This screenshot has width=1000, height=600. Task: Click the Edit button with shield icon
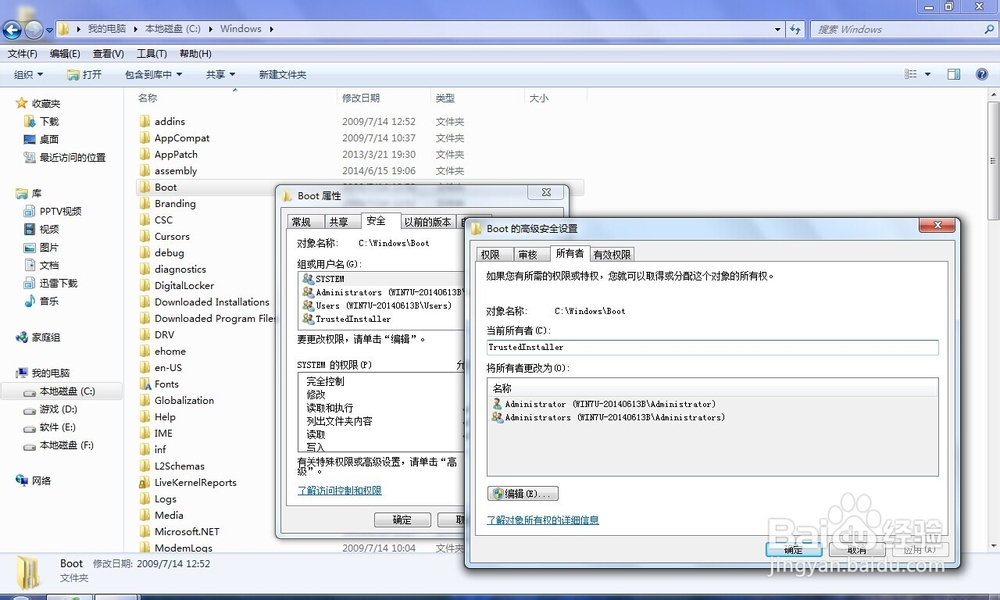coord(524,494)
